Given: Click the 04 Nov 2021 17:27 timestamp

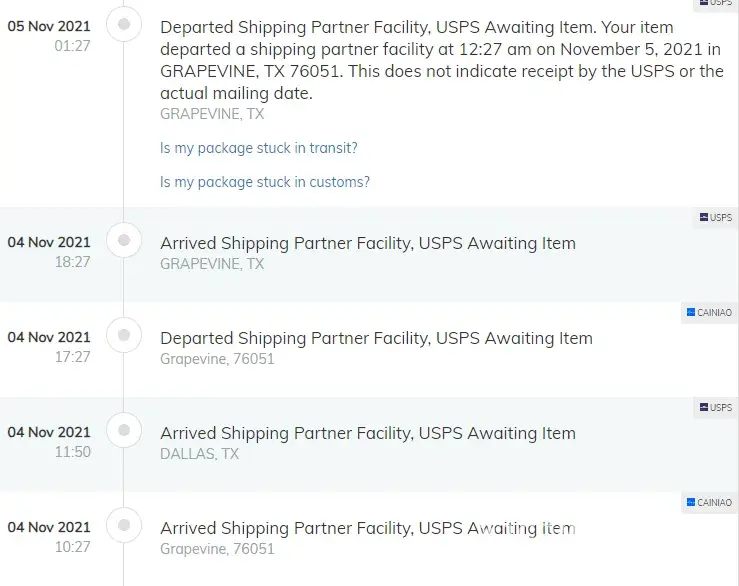Looking at the screenshot, I should tap(49, 346).
